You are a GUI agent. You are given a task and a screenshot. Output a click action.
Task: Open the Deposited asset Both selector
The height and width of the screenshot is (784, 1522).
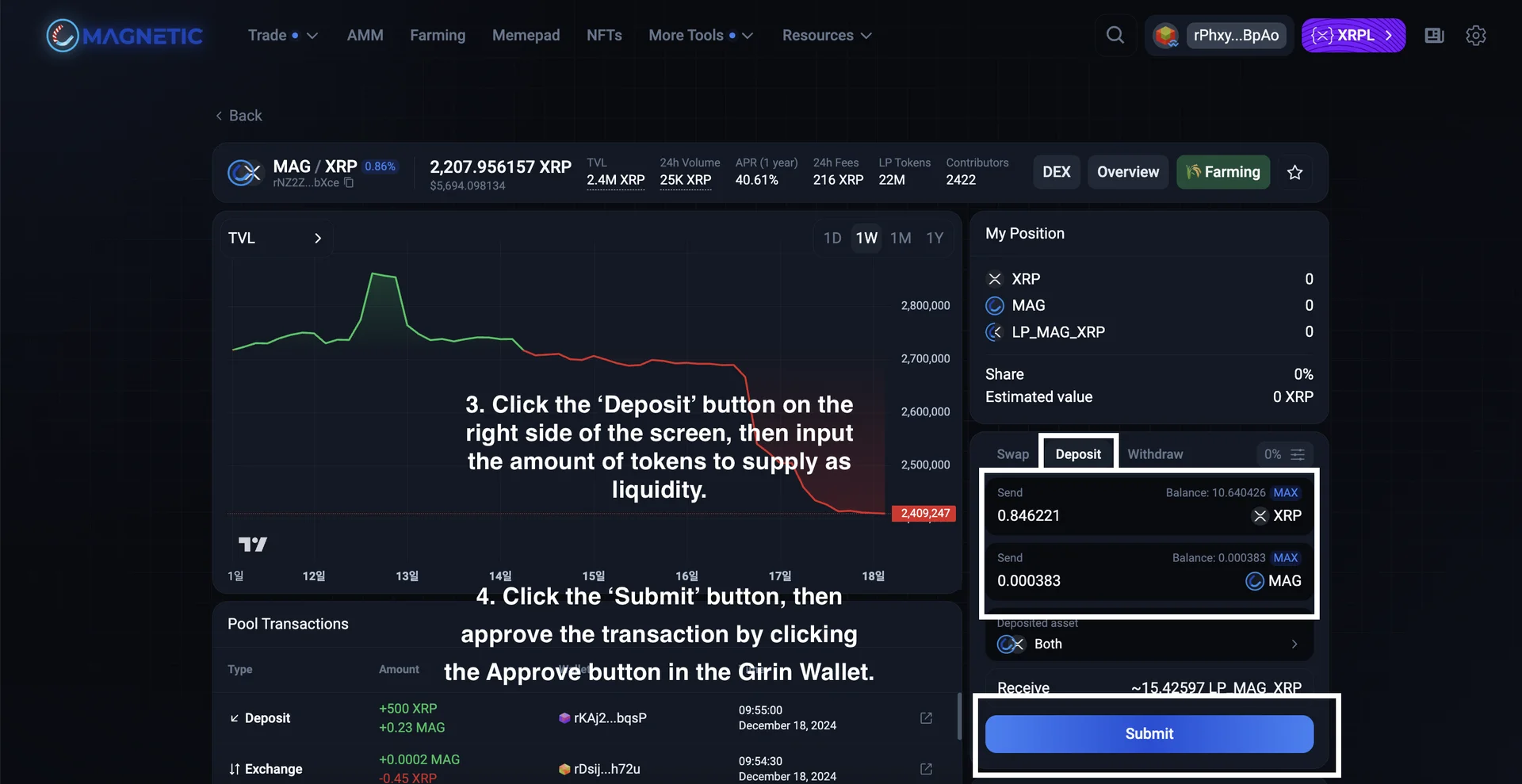pos(1149,644)
